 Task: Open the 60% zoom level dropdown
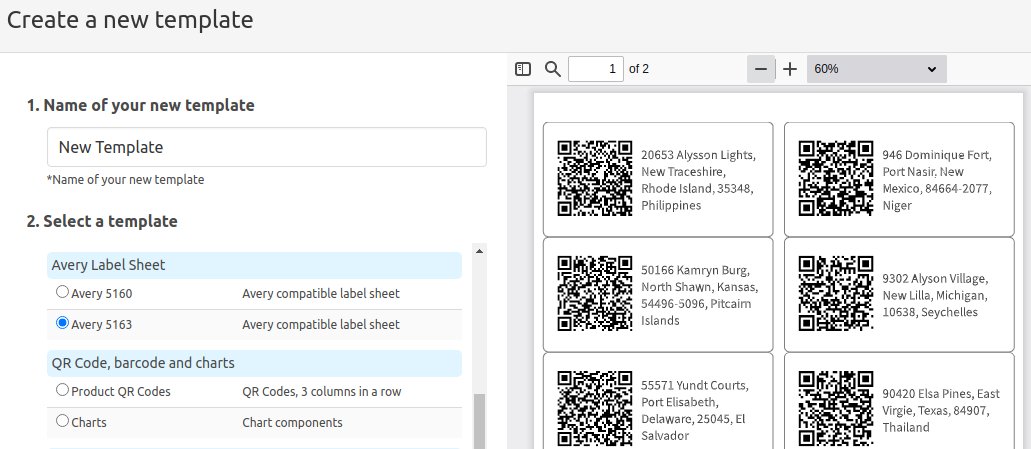tap(876, 69)
